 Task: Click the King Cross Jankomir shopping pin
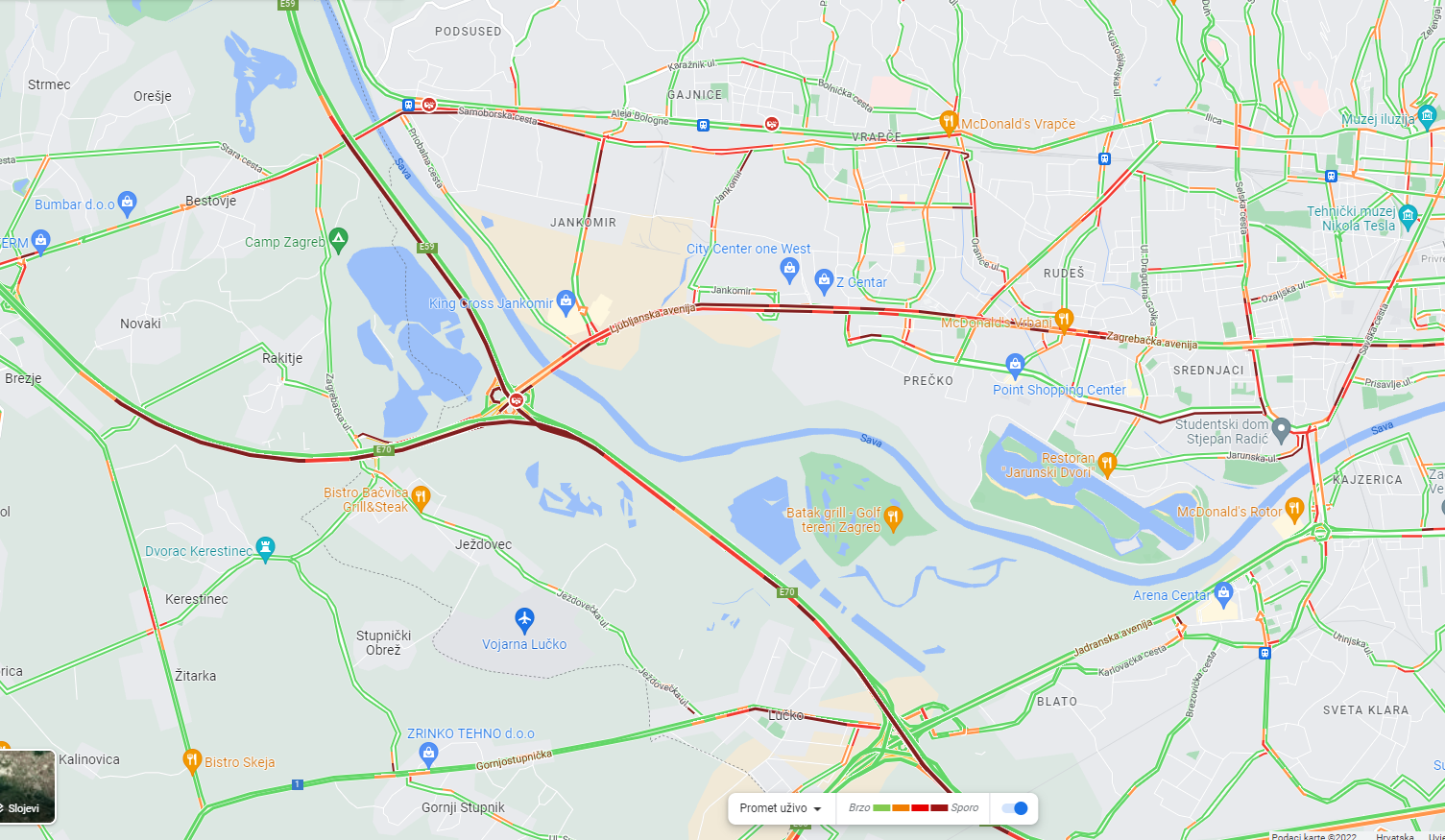pyautogui.click(x=566, y=301)
